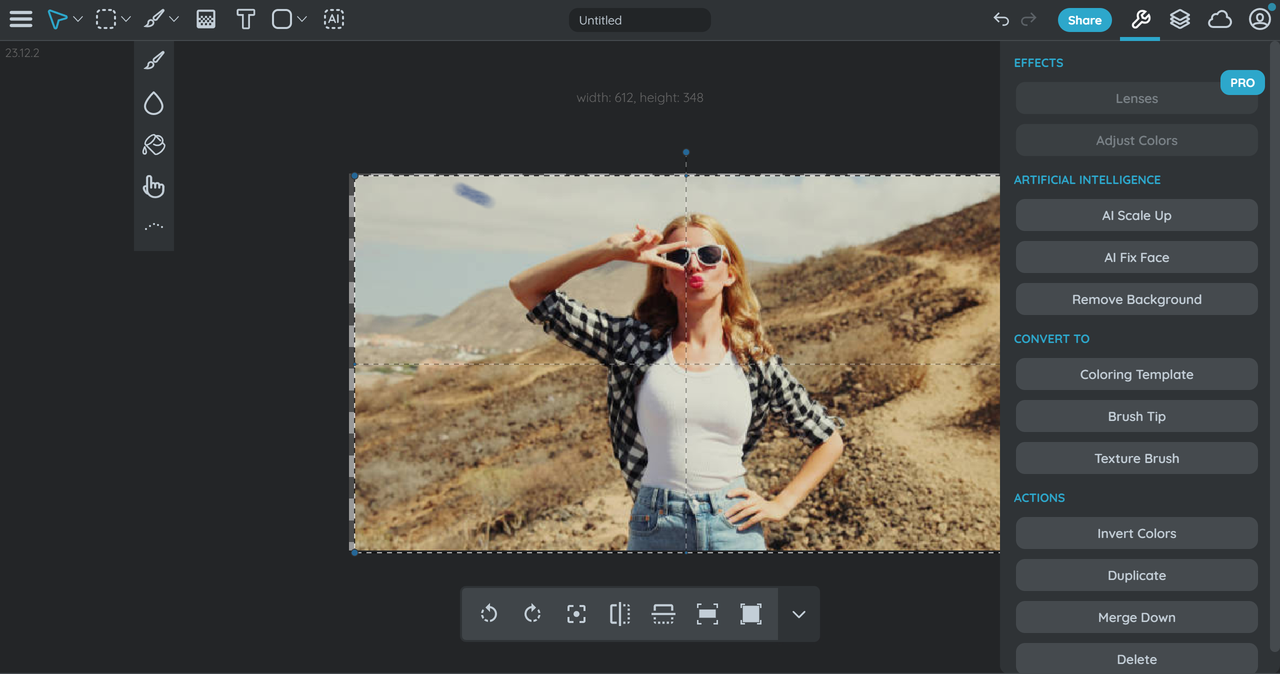Flip the layer vertically
1280x674 pixels.
(663, 614)
